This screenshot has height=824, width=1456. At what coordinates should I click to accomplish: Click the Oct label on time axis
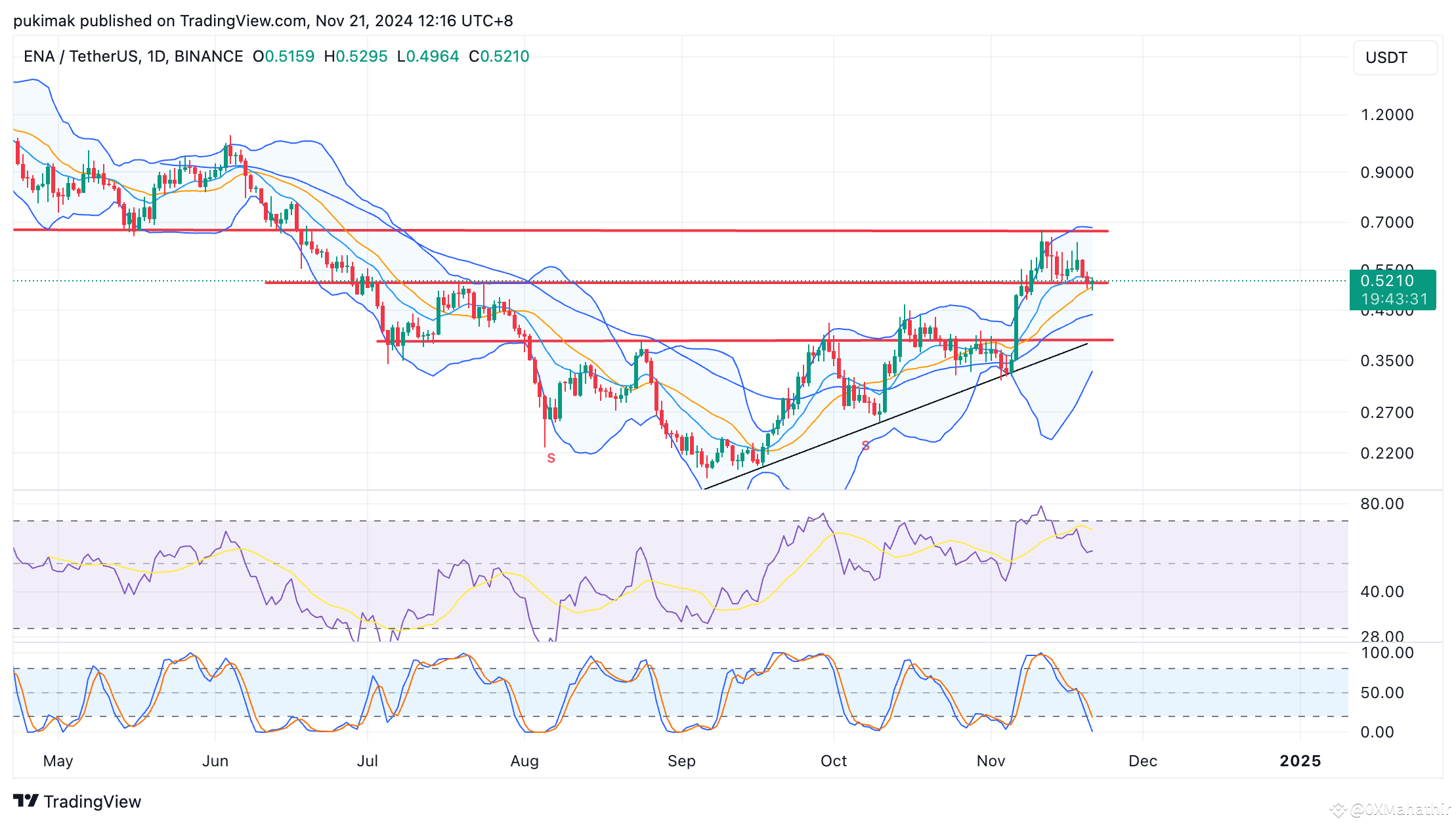(x=834, y=761)
